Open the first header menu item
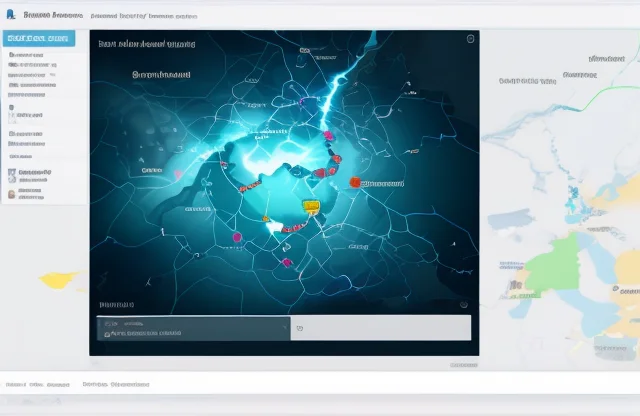This screenshot has width=640, height=416. pos(48,16)
